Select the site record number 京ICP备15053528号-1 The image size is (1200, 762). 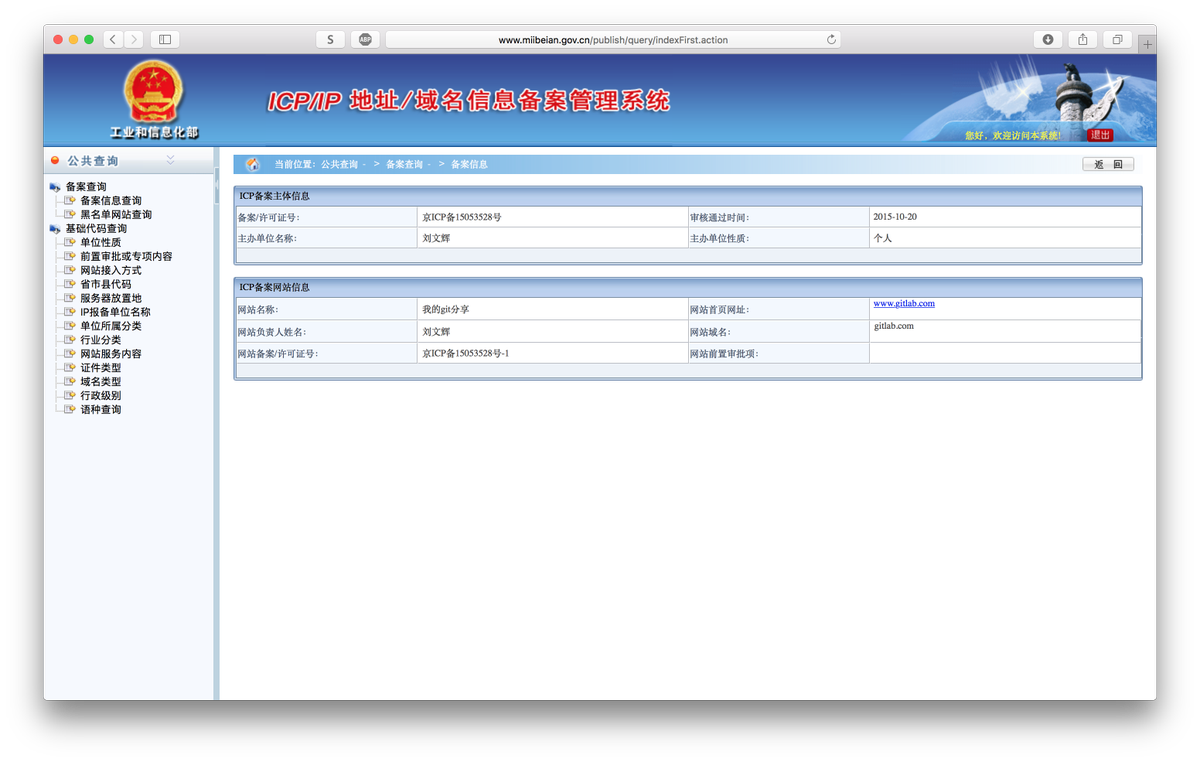(x=466, y=354)
